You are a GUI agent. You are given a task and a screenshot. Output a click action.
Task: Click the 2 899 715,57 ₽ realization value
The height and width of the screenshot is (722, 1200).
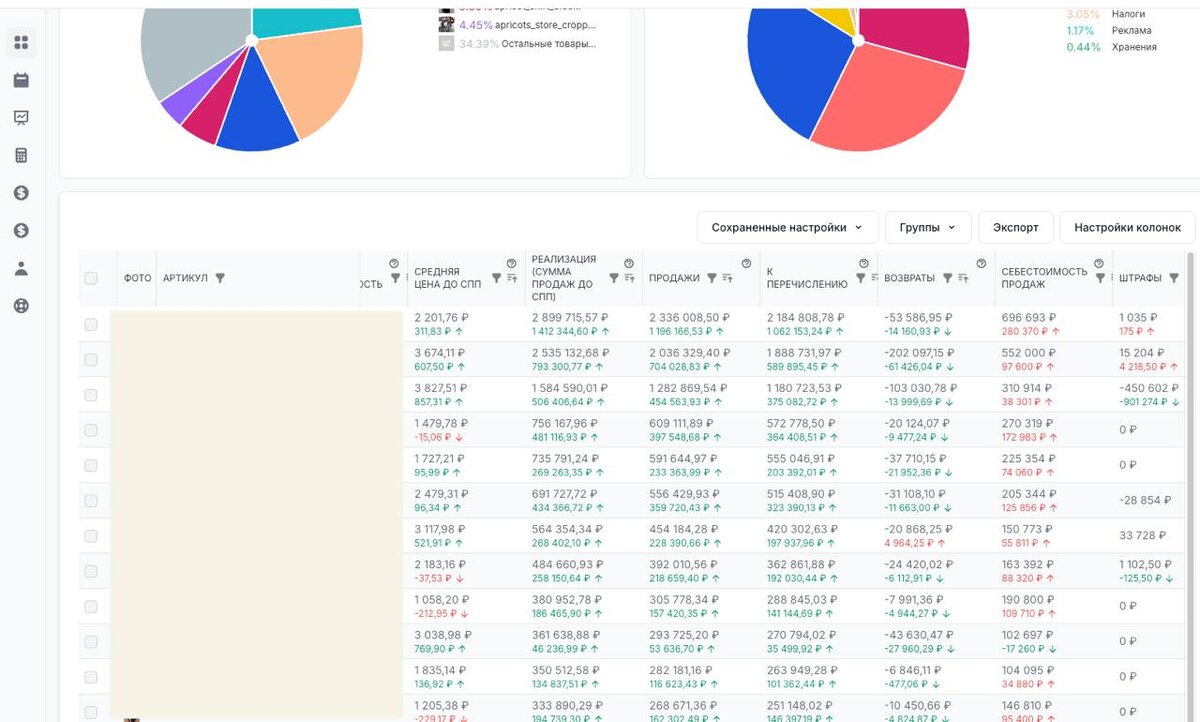click(x=570, y=317)
